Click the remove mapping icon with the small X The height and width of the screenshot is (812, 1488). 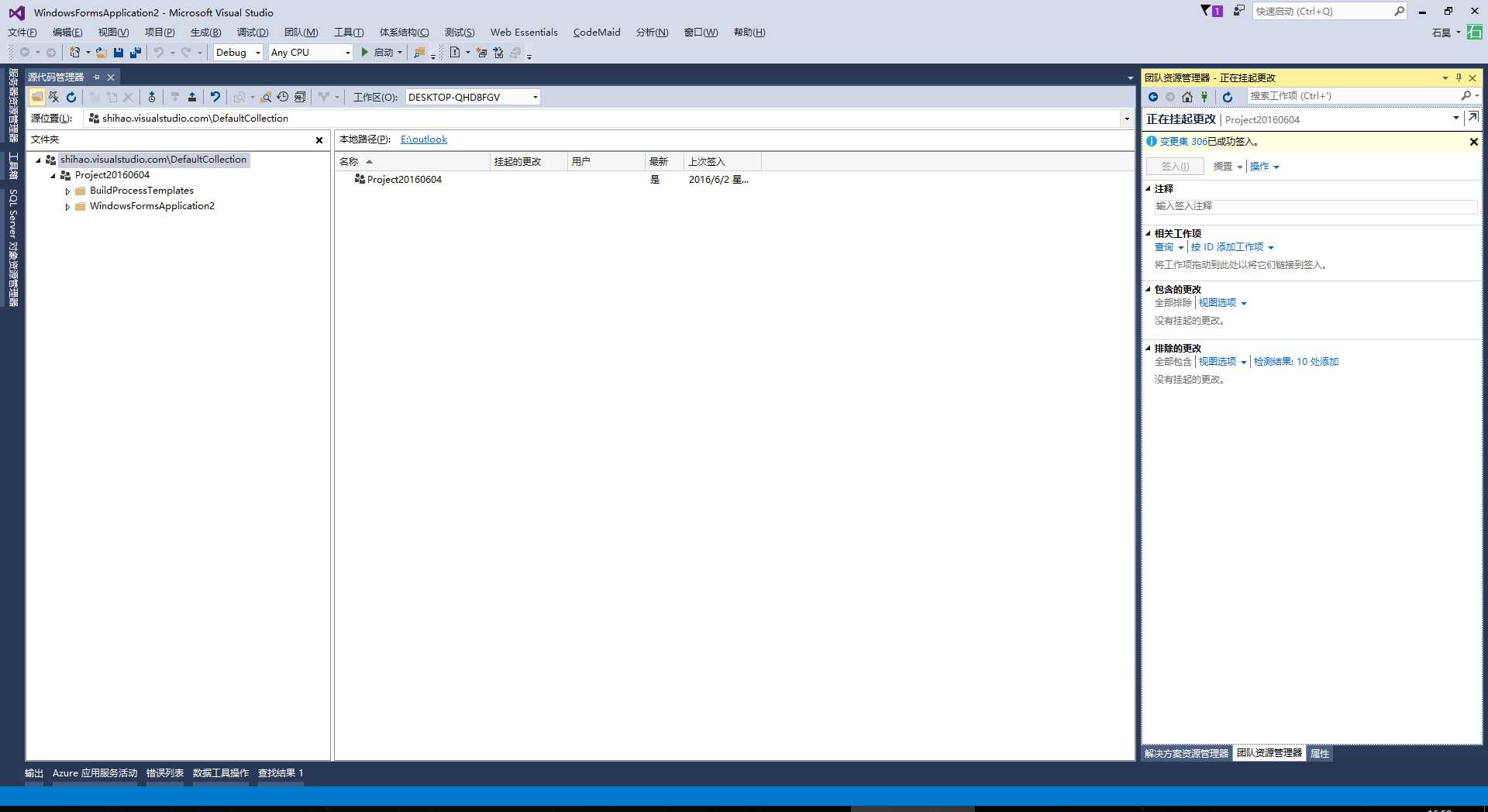pos(53,97)
